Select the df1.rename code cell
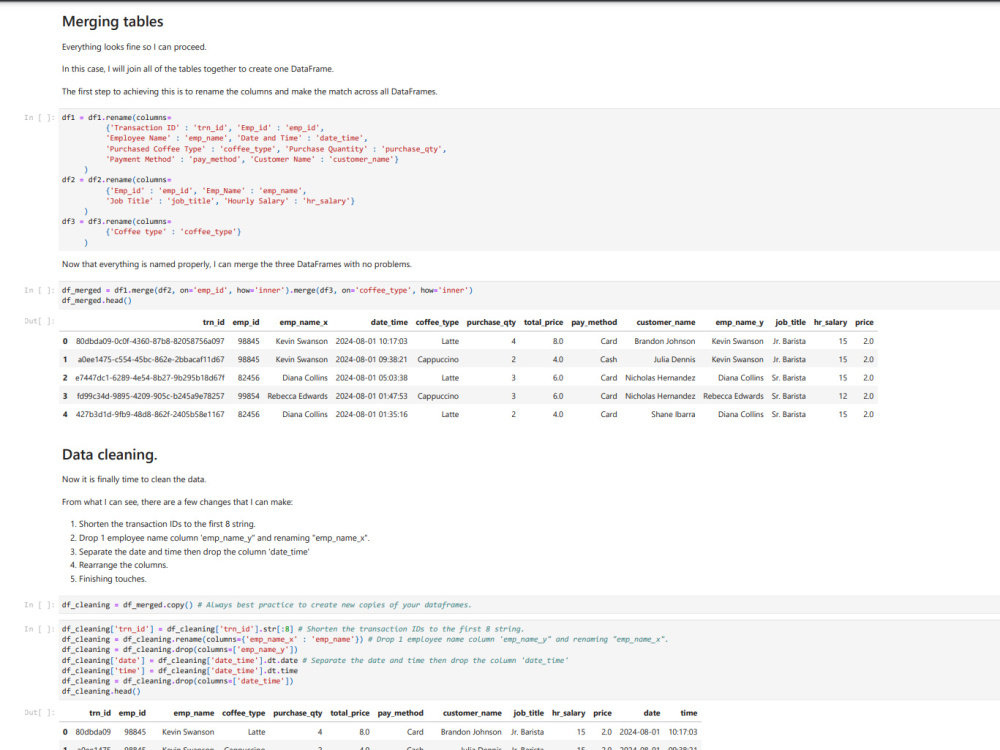Screen dimensions: 1000x750 [529, 180]
